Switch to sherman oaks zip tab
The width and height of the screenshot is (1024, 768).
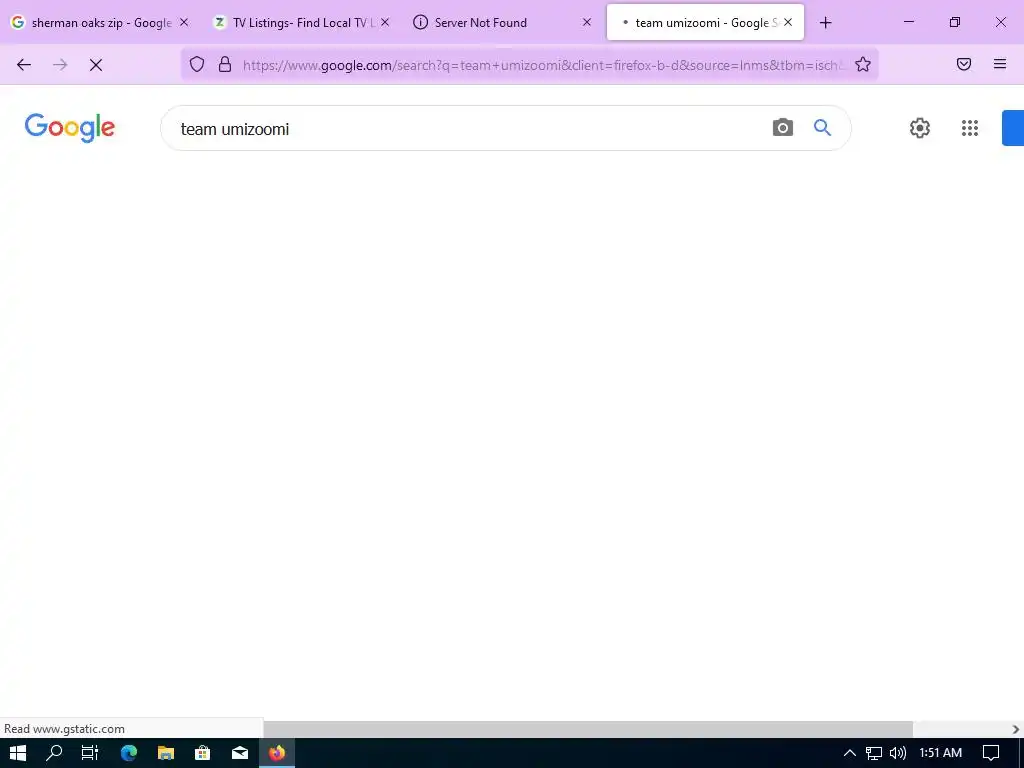tap(101, 23)
